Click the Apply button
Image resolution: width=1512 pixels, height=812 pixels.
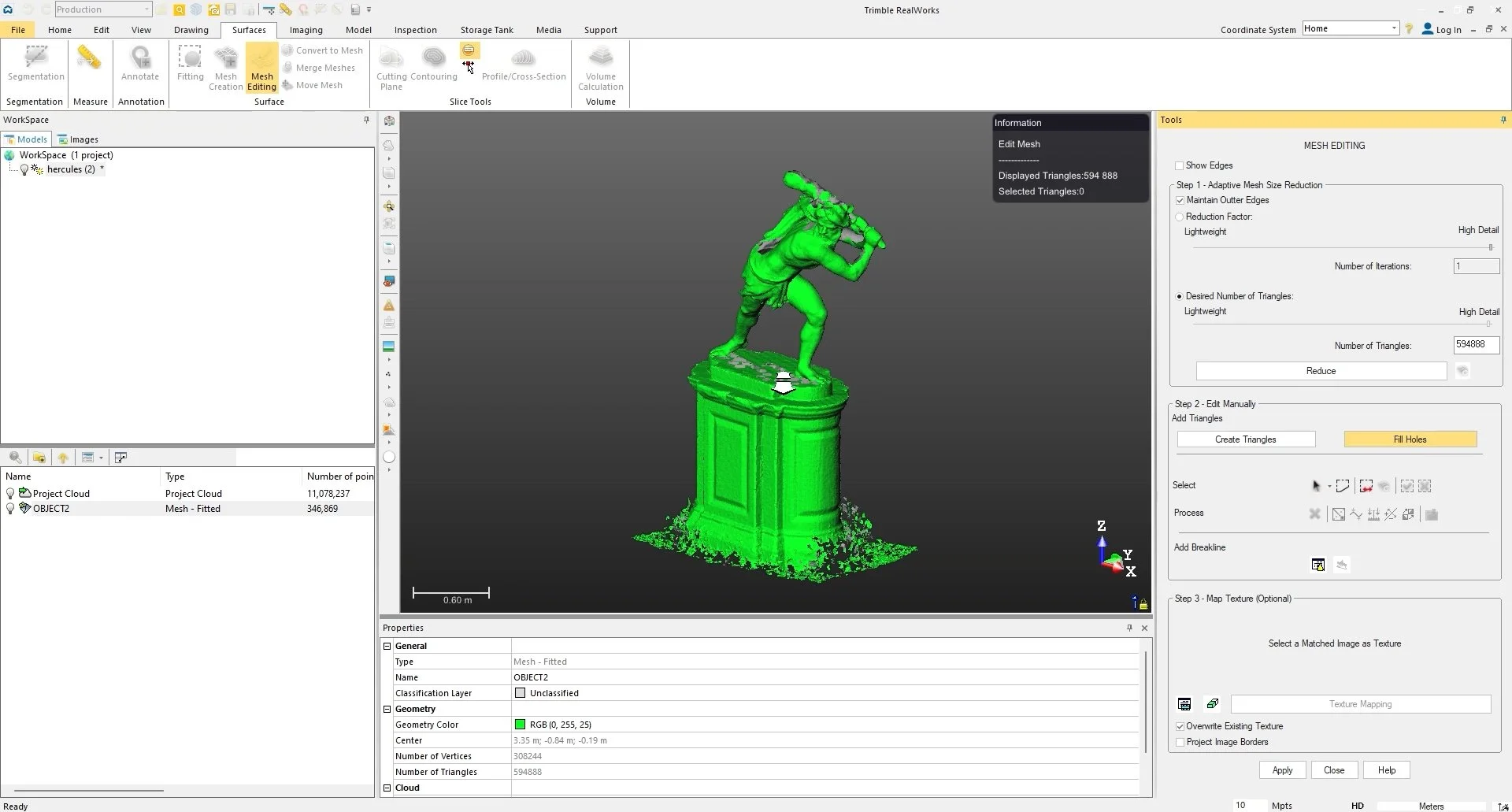(1282, 770)
